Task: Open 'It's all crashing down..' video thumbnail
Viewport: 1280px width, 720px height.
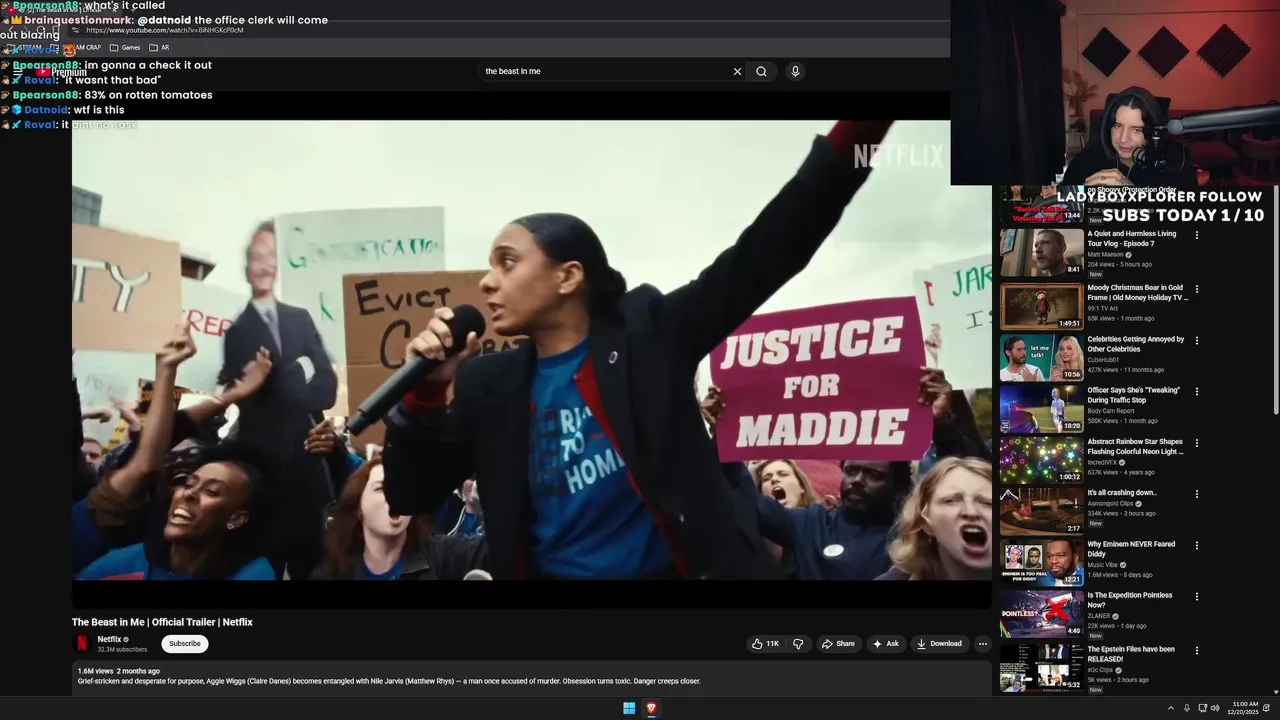Action: click(x=1041, y=511)
